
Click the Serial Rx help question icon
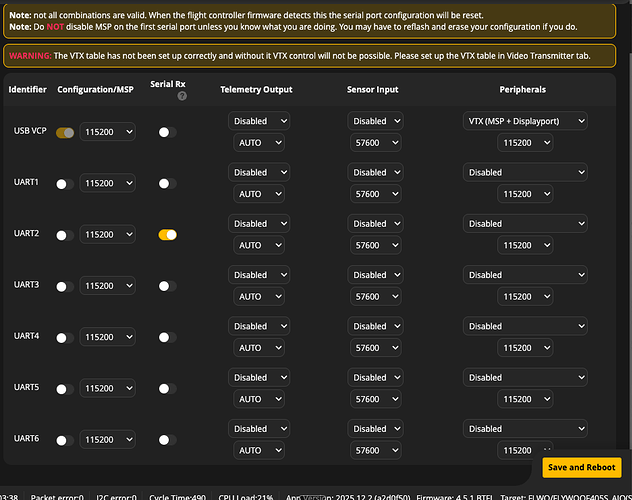coord(182,96)
